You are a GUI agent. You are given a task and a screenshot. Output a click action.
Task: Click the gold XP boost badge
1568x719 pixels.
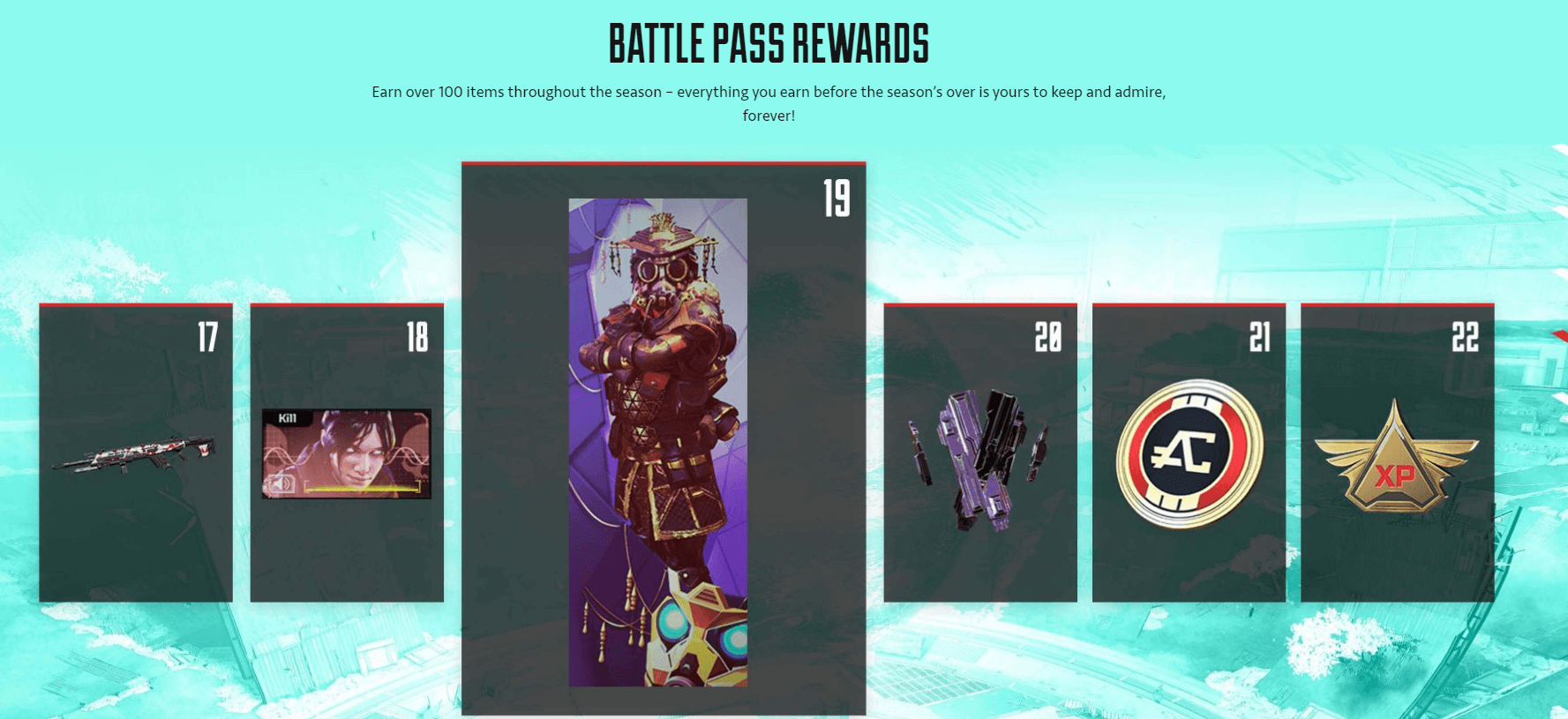tap(1396, 458)
